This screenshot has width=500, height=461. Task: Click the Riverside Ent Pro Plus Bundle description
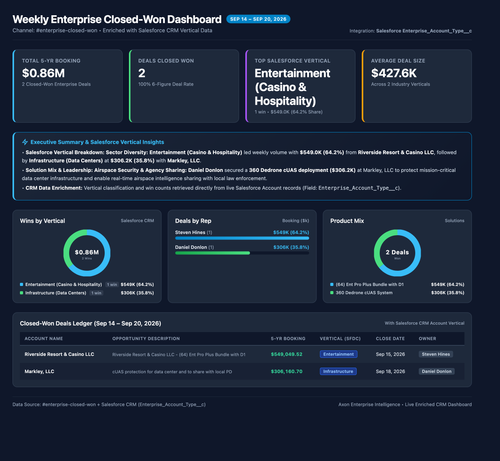[x=179, y=354]
